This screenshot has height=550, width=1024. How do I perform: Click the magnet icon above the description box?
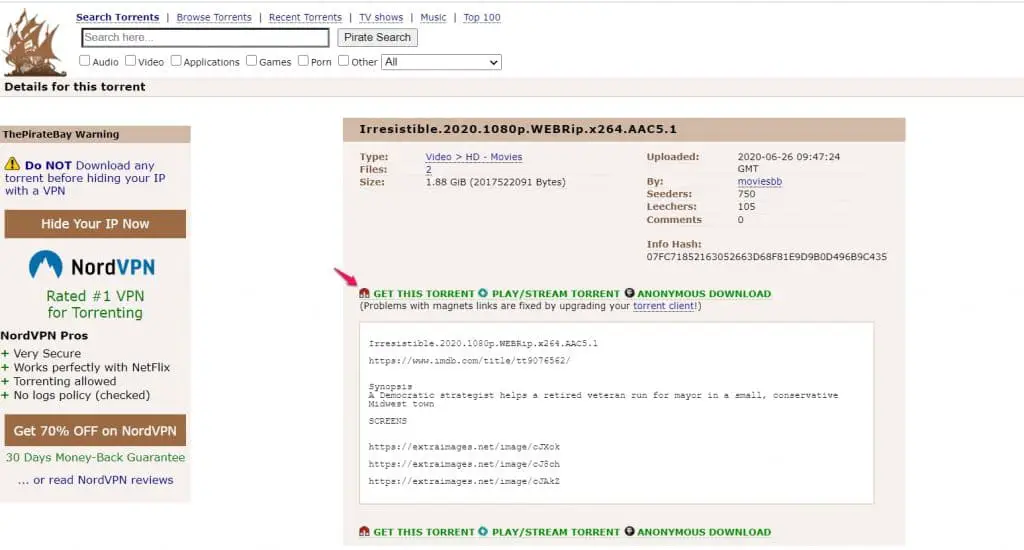click(365, 294)
